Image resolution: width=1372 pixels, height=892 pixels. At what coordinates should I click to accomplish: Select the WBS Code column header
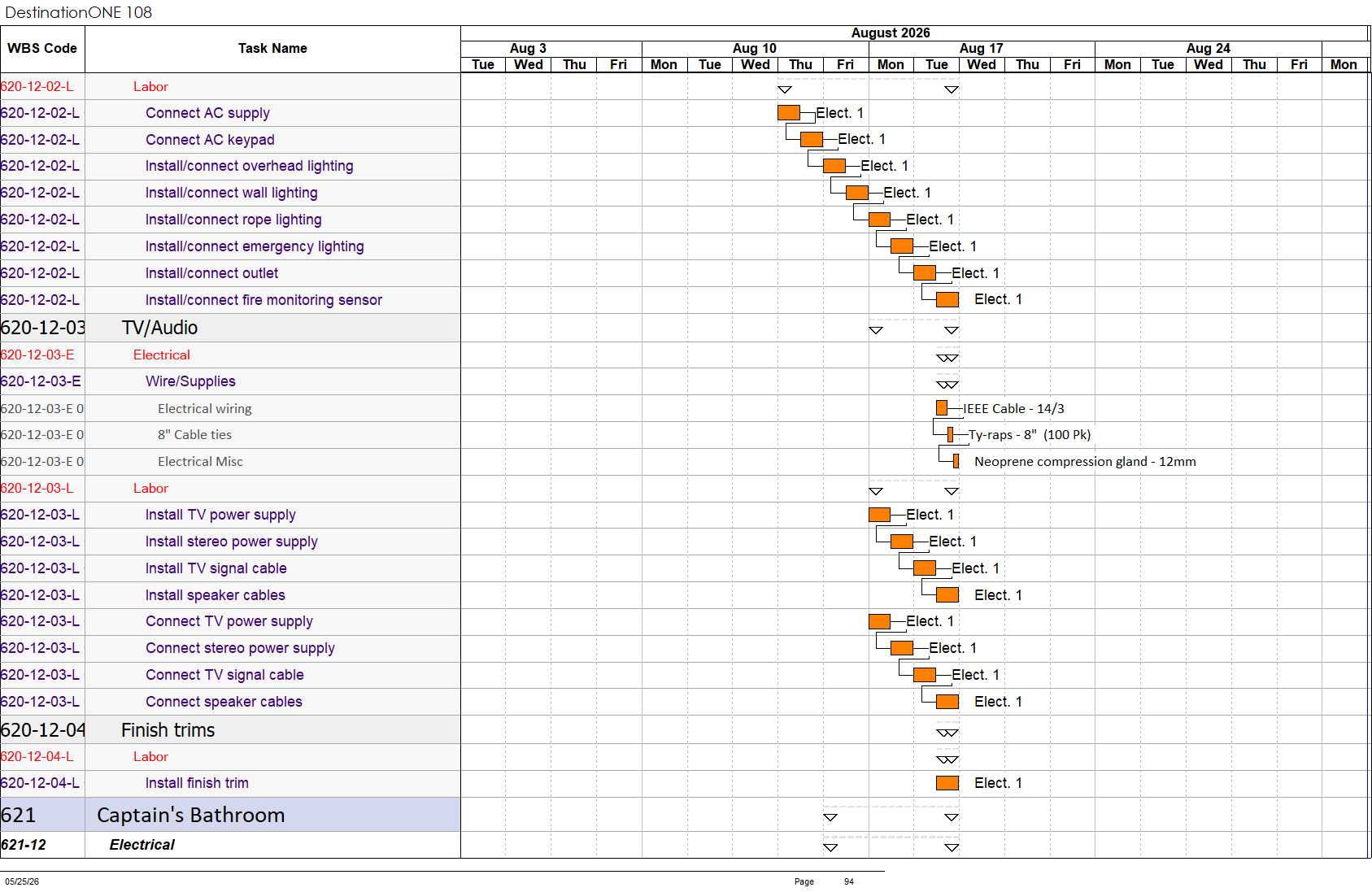click(x=42, y=49)
